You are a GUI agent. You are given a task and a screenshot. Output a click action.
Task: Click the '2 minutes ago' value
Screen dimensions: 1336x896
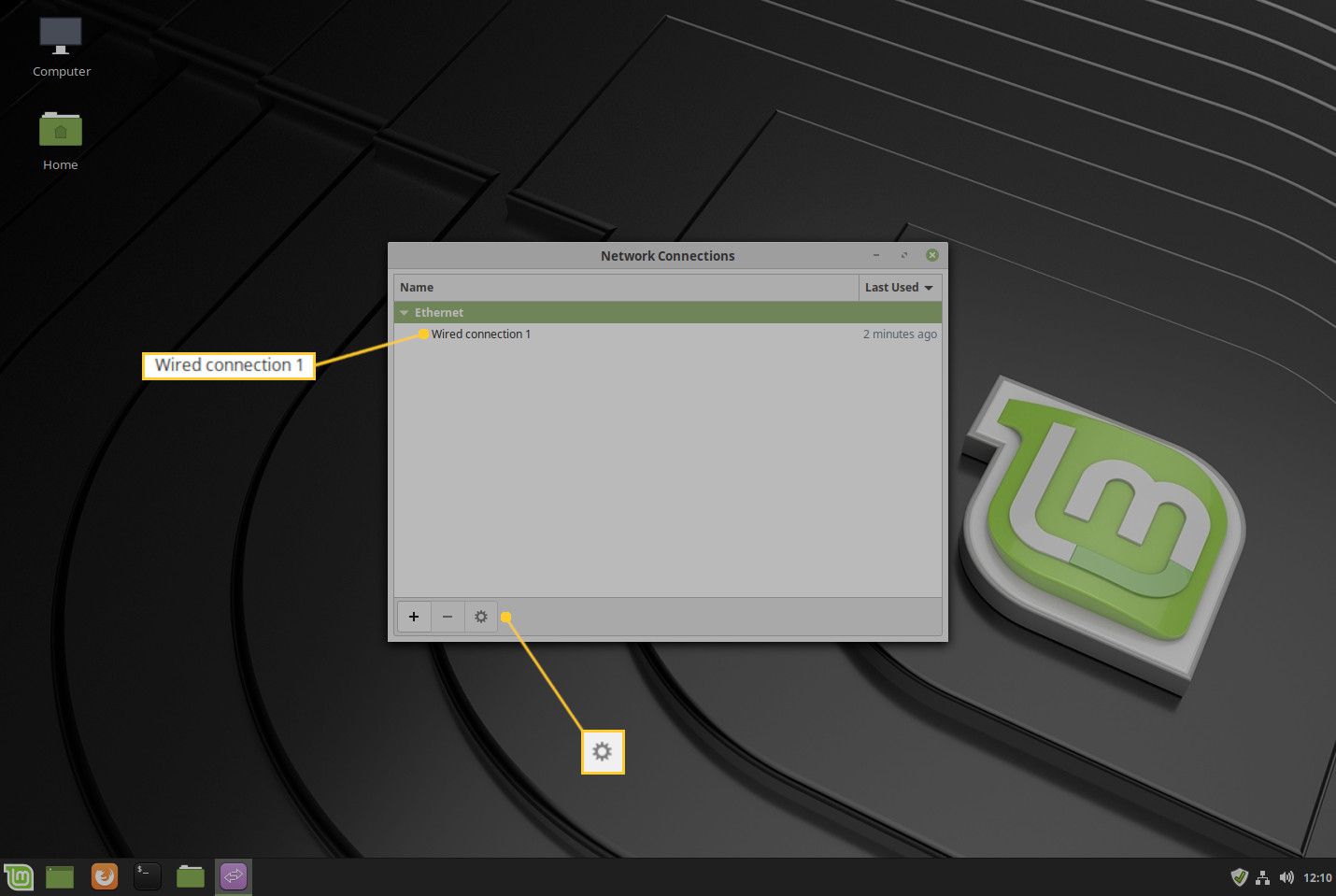[x=900, y=334]
